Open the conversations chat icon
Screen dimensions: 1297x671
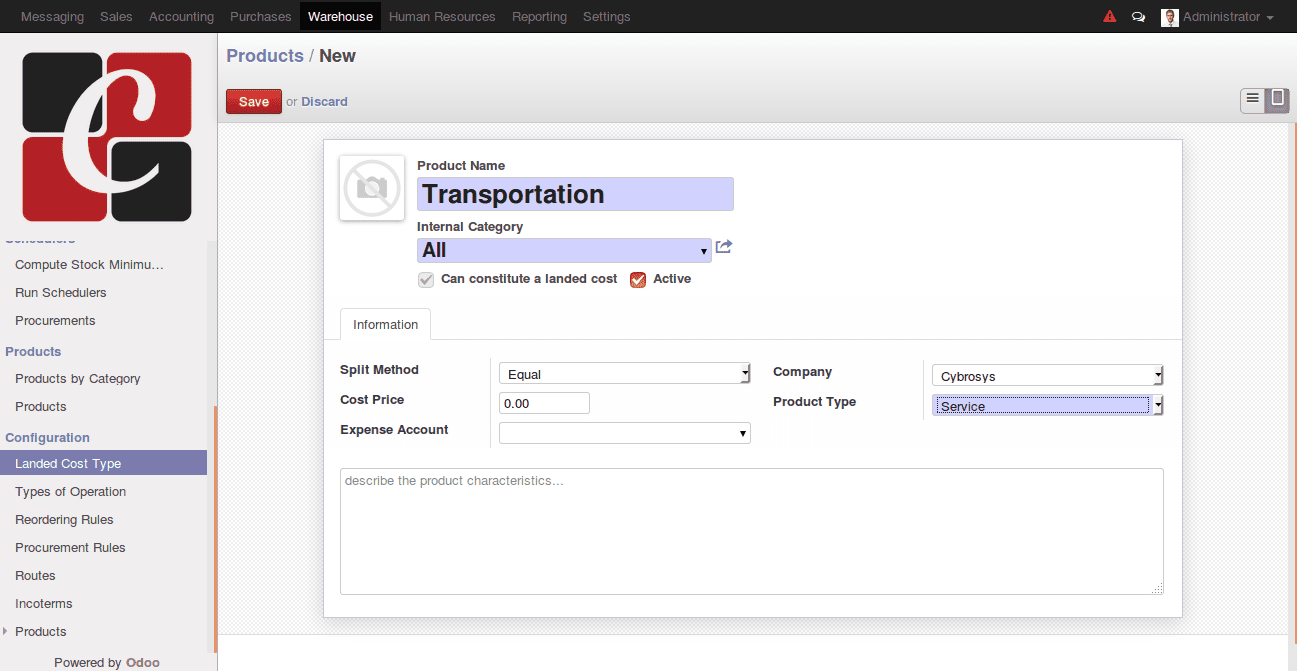(1138, 17)
